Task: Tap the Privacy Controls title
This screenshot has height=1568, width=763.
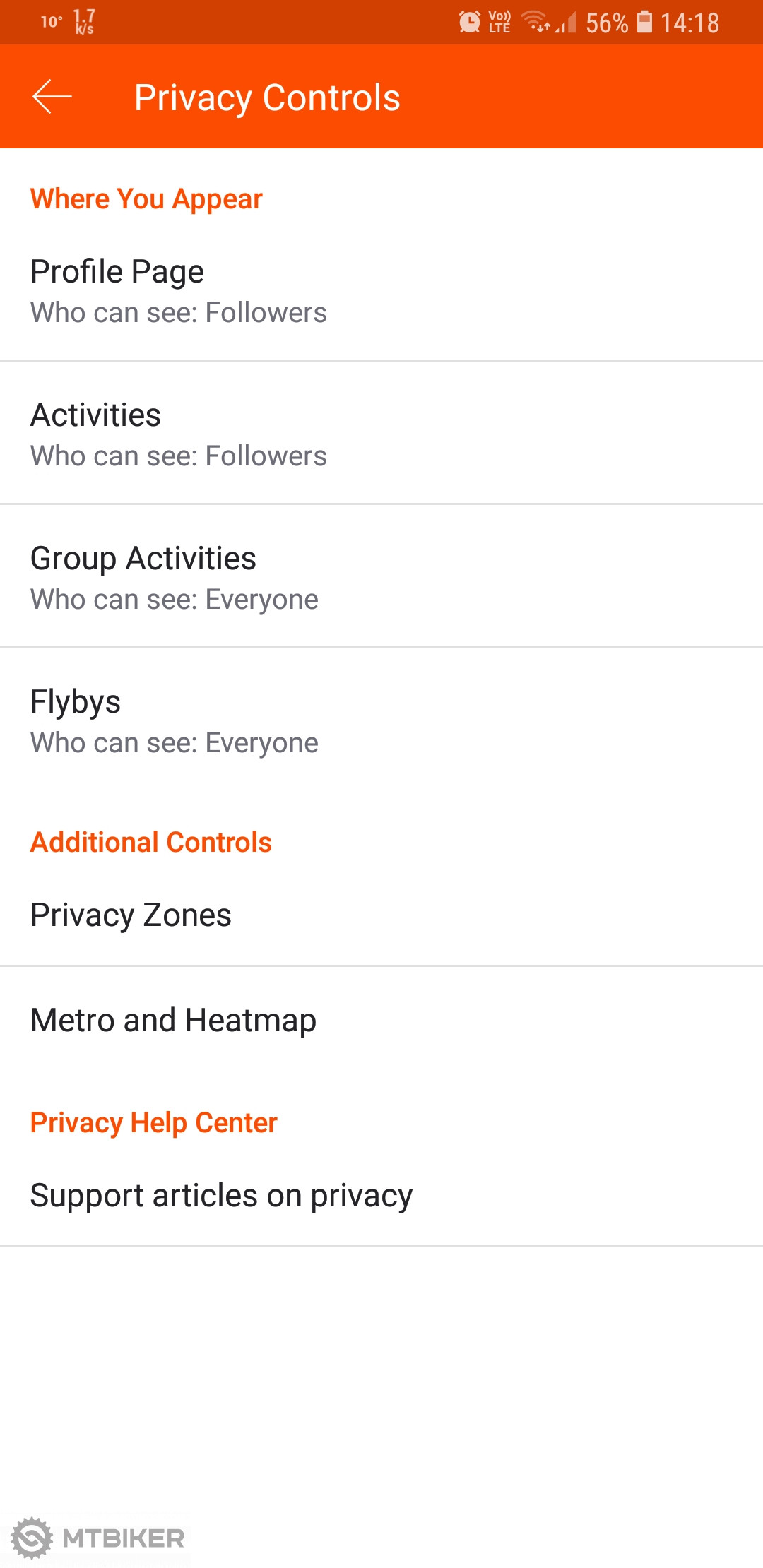Action: pos(267,97)
